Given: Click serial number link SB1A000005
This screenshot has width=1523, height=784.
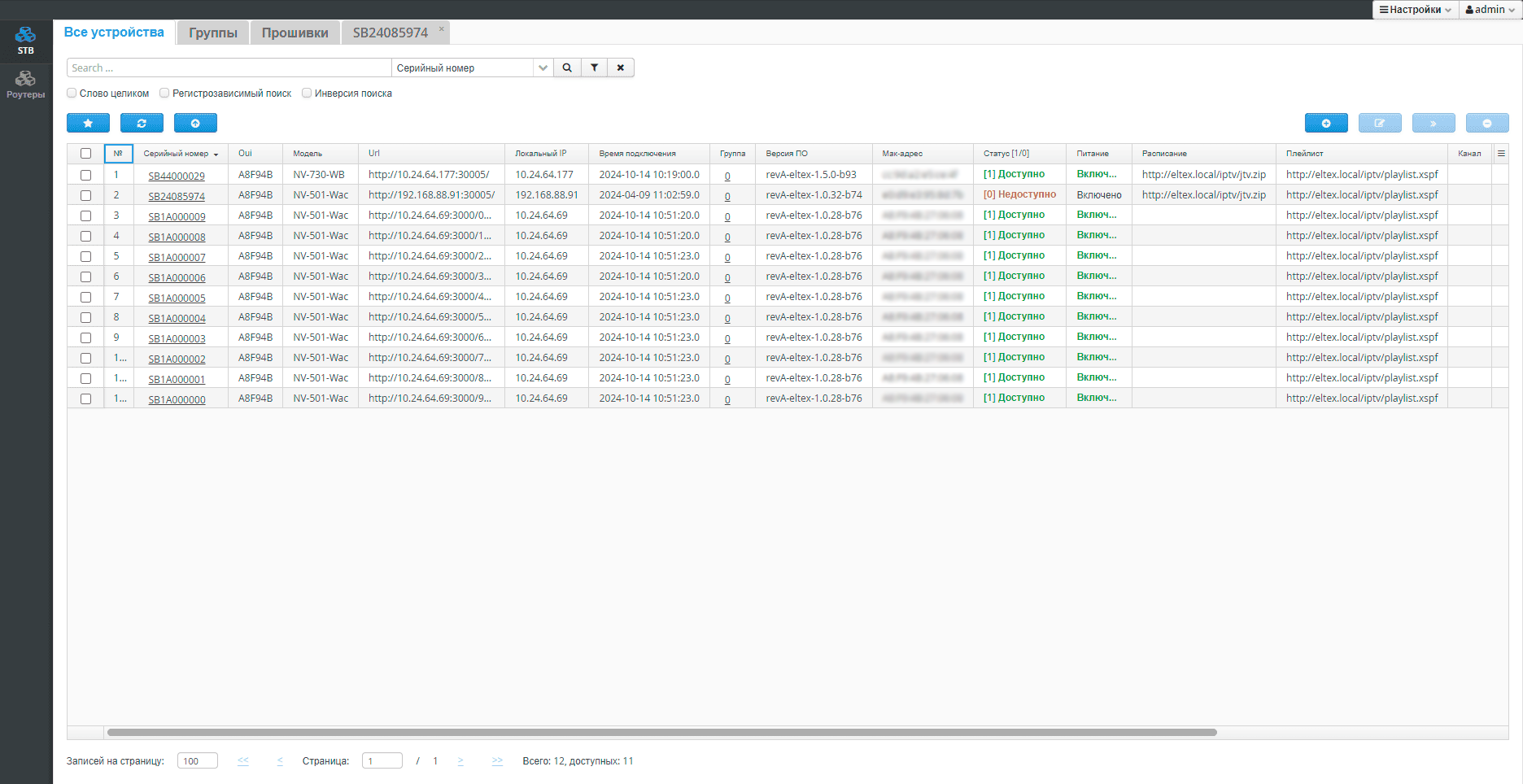Looking at the screenshot, I should click(177, 298).
